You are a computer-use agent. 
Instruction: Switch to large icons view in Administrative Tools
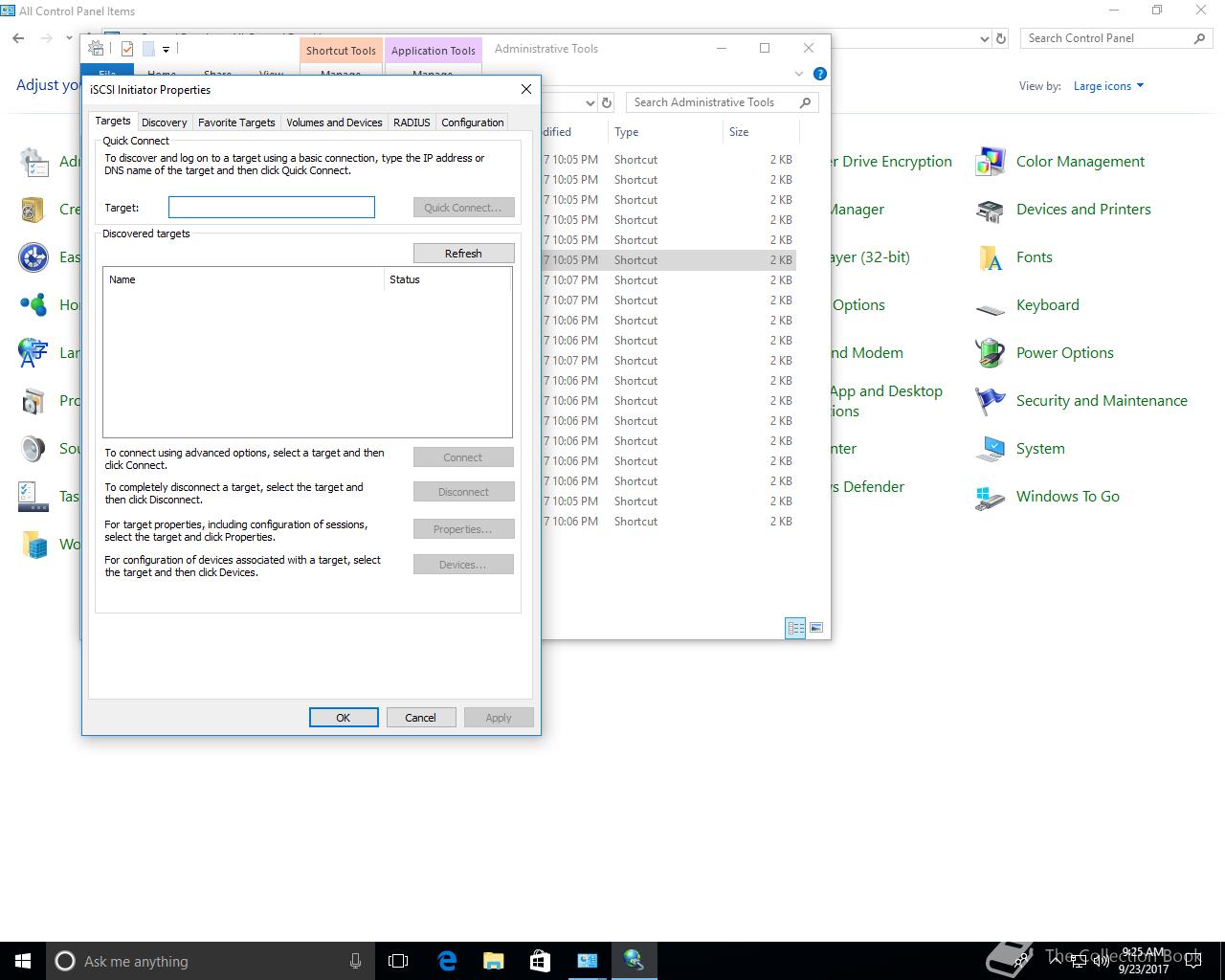pos(816,628)
